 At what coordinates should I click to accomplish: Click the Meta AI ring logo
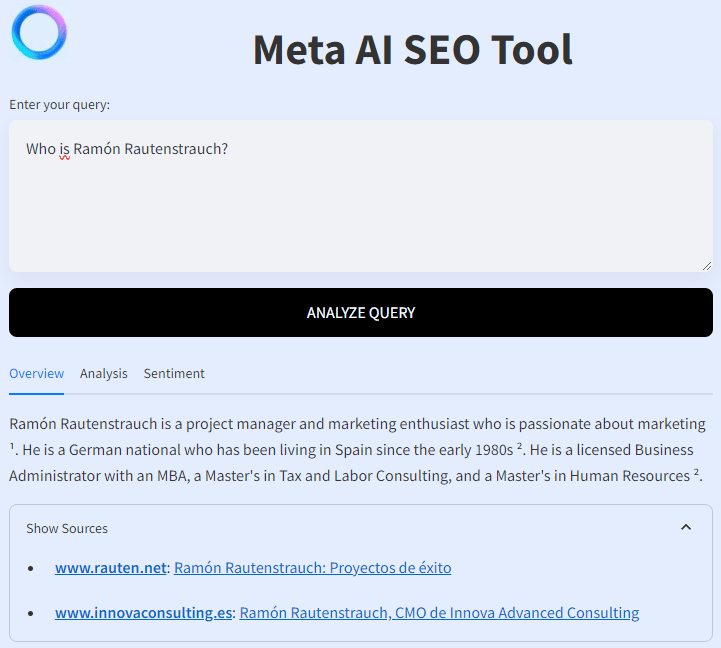pos(39,32)
